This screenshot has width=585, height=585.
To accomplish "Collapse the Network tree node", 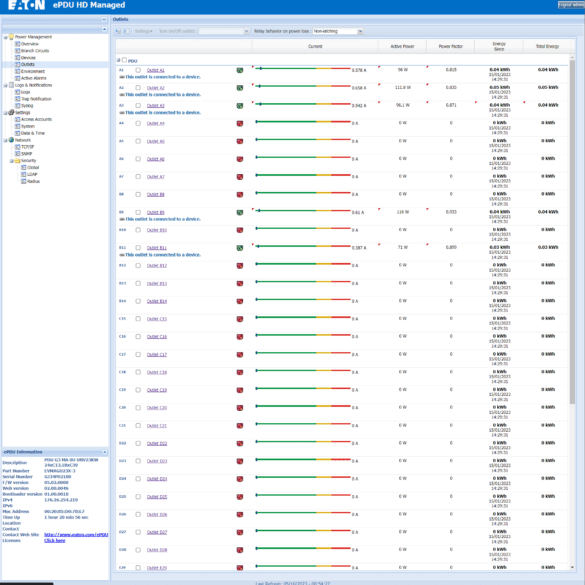I will tap(6, 140).
